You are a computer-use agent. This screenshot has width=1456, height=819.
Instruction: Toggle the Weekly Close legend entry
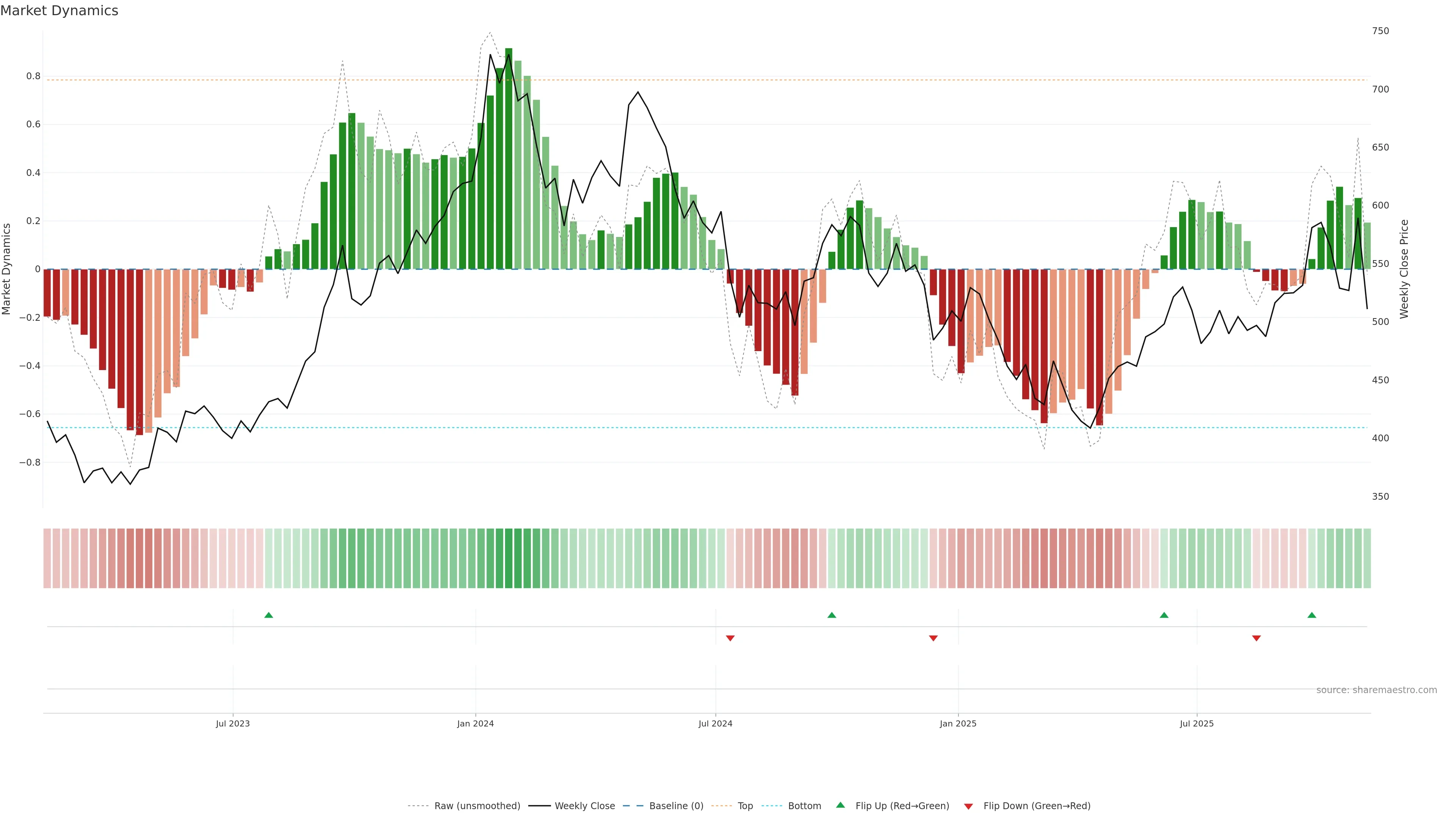(x=584, y=806)
